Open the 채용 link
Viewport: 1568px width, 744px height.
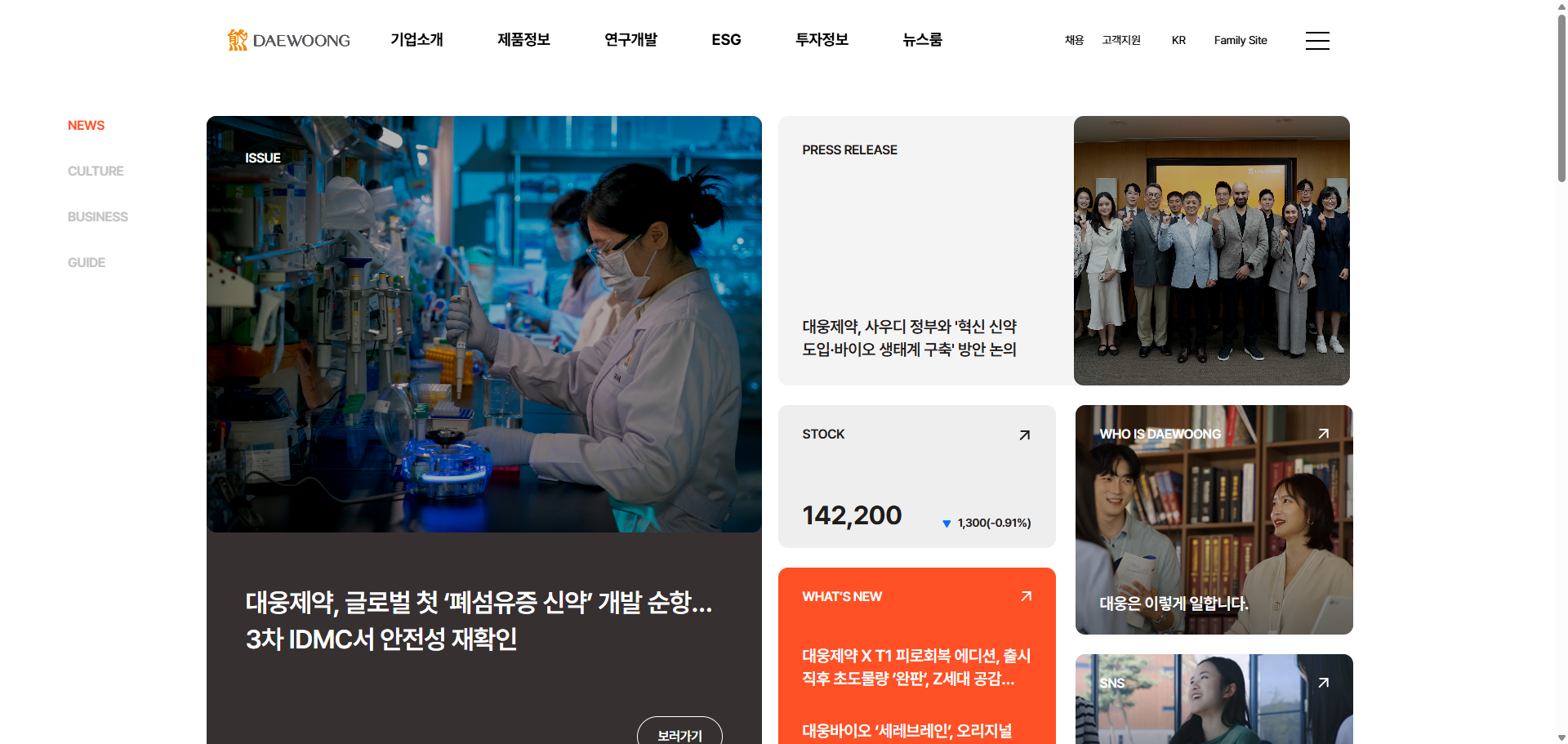coord(1074,40)
